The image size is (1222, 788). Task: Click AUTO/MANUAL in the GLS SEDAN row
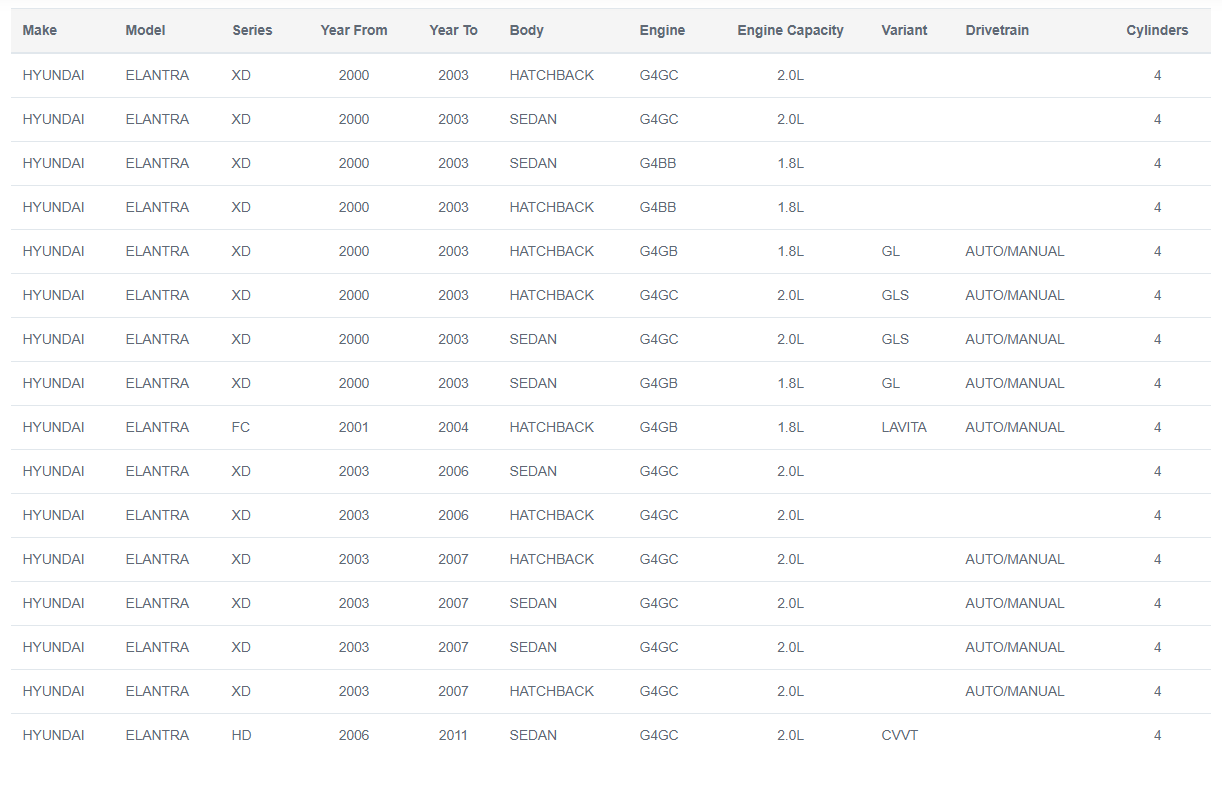[1015, 339]
